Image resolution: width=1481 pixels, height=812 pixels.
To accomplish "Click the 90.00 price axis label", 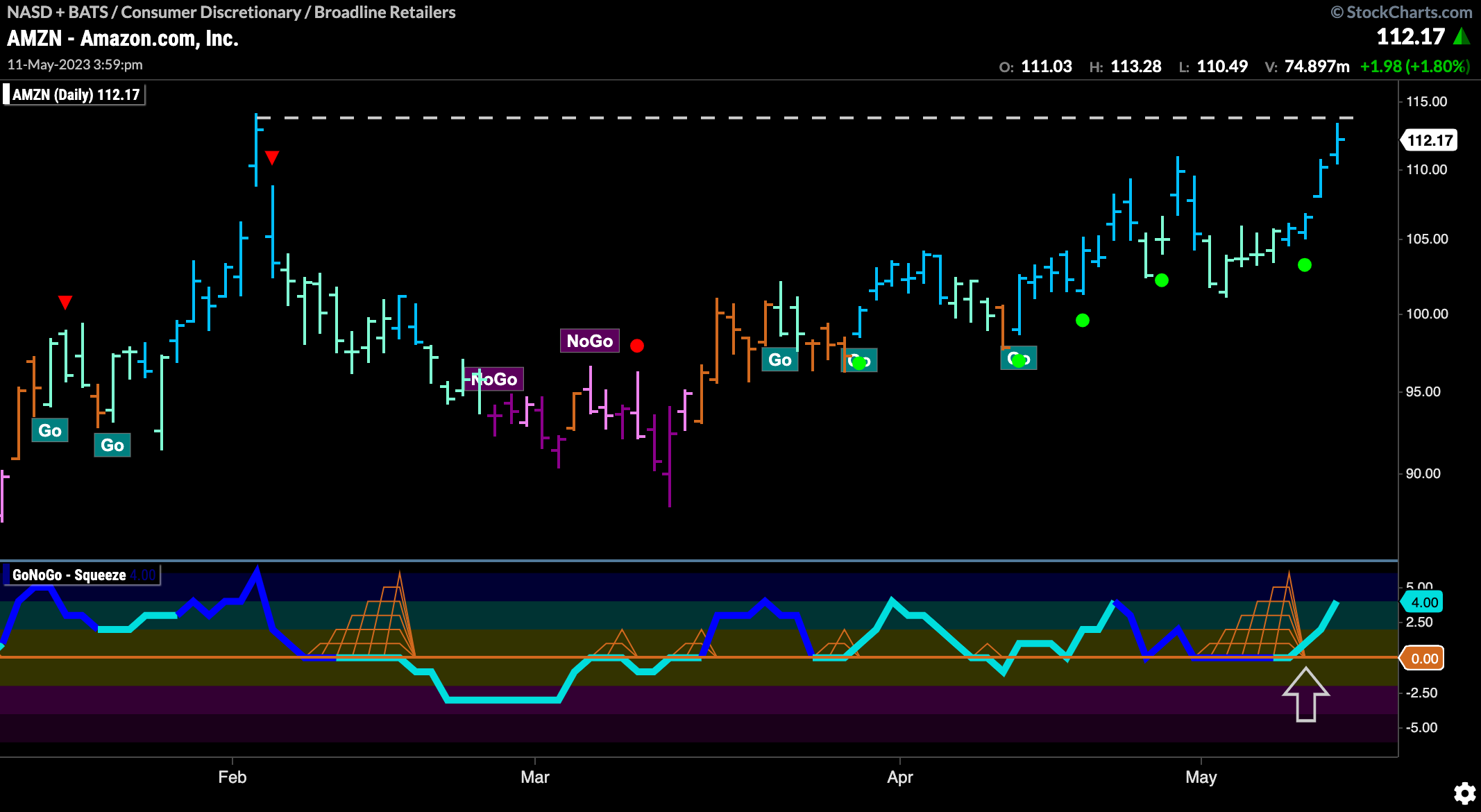I will [1423, 473].
